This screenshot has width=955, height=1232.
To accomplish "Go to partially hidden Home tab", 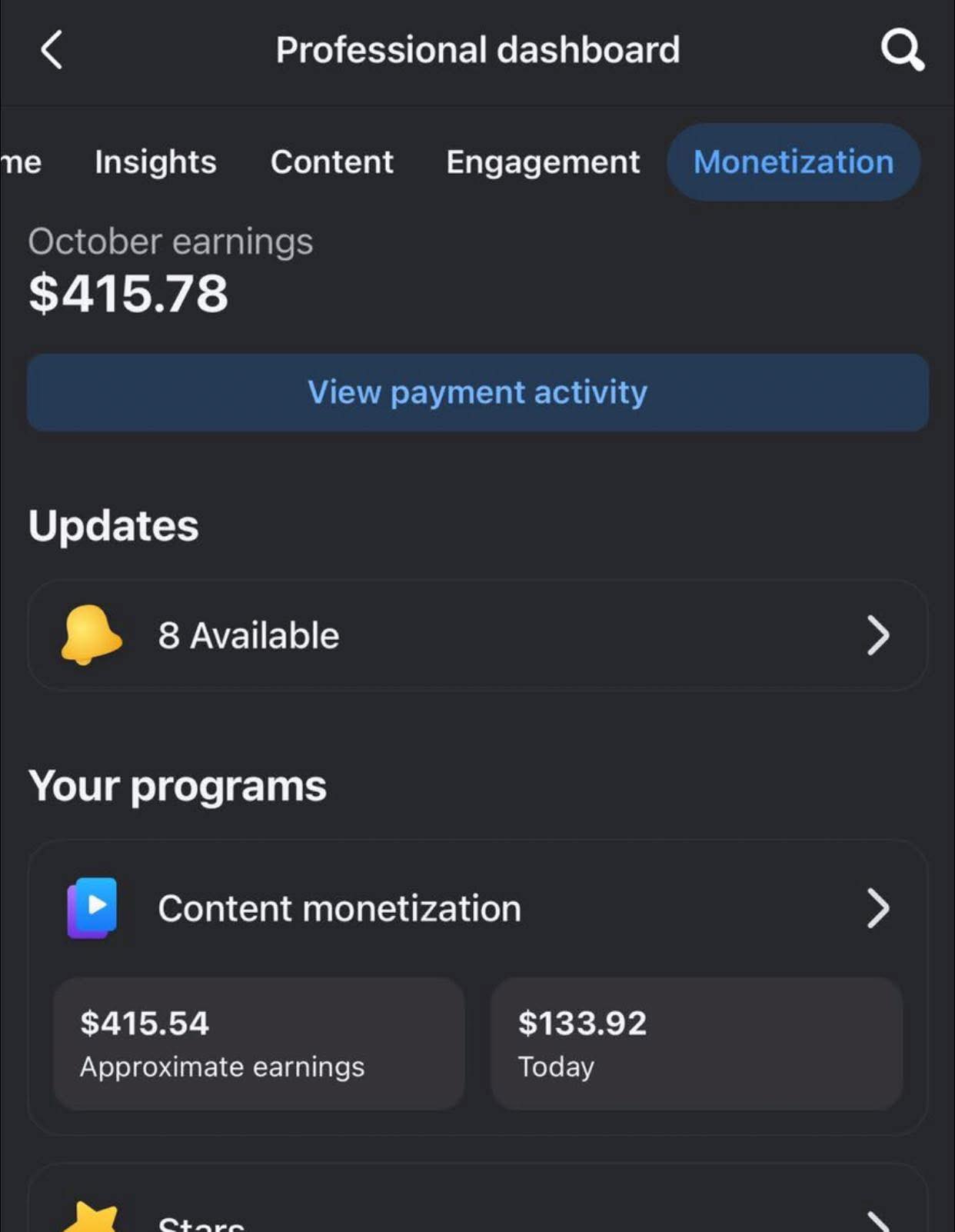I will coord(22,162).
